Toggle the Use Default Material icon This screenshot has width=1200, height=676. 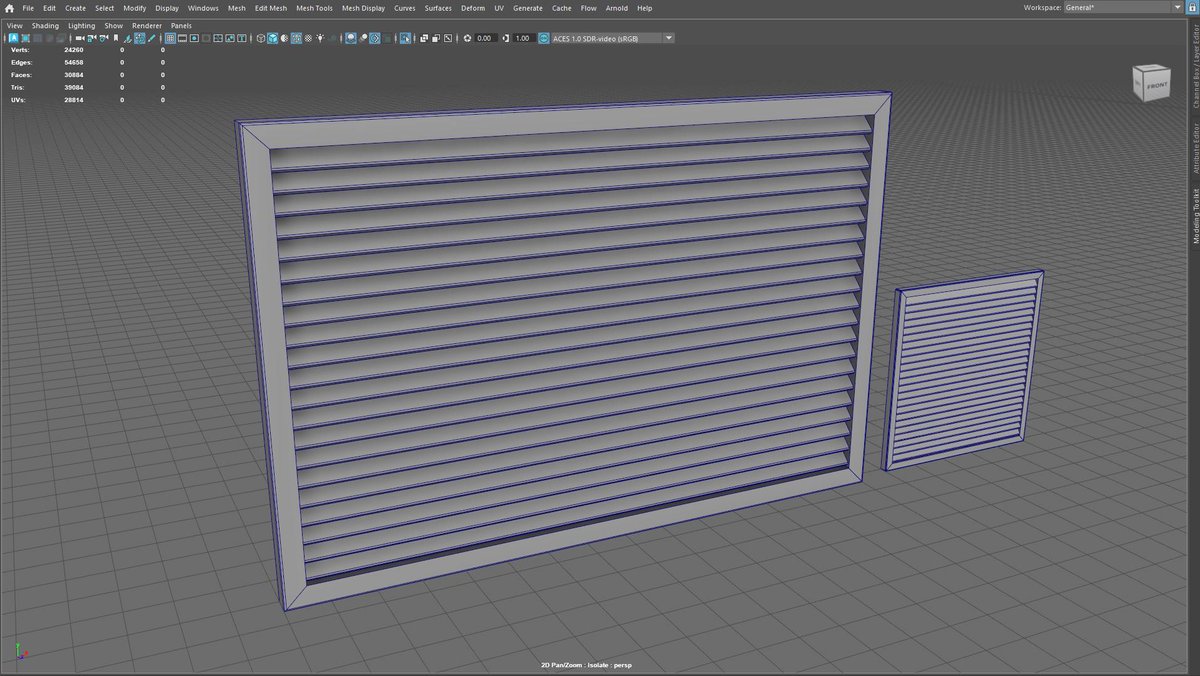pyautogui.click(x=285, y=38)
